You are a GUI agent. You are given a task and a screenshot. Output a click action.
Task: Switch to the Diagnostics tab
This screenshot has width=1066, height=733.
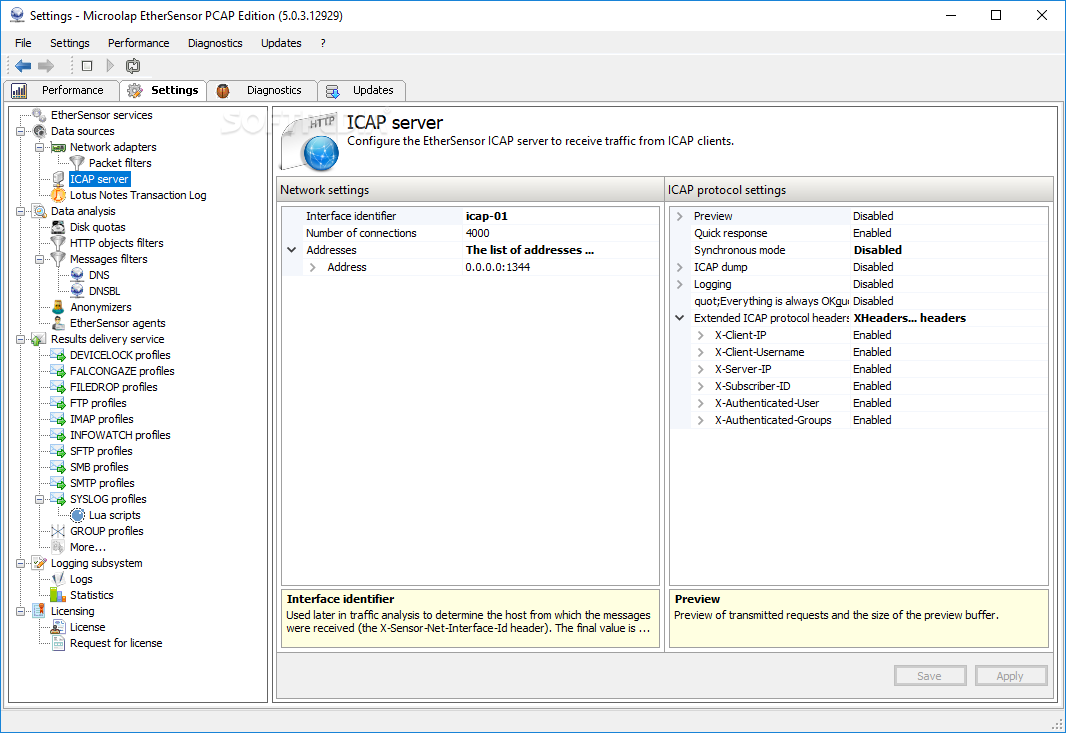click(x=262, y=90)
